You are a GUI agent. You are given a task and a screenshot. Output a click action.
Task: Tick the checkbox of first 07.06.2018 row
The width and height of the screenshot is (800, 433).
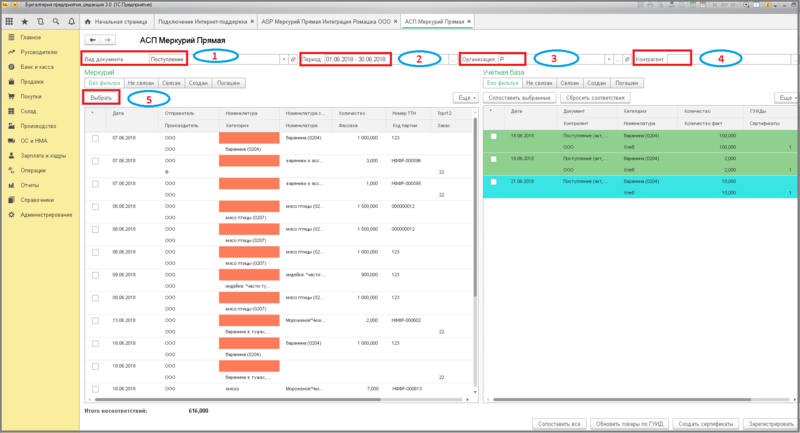coord(95,137)
